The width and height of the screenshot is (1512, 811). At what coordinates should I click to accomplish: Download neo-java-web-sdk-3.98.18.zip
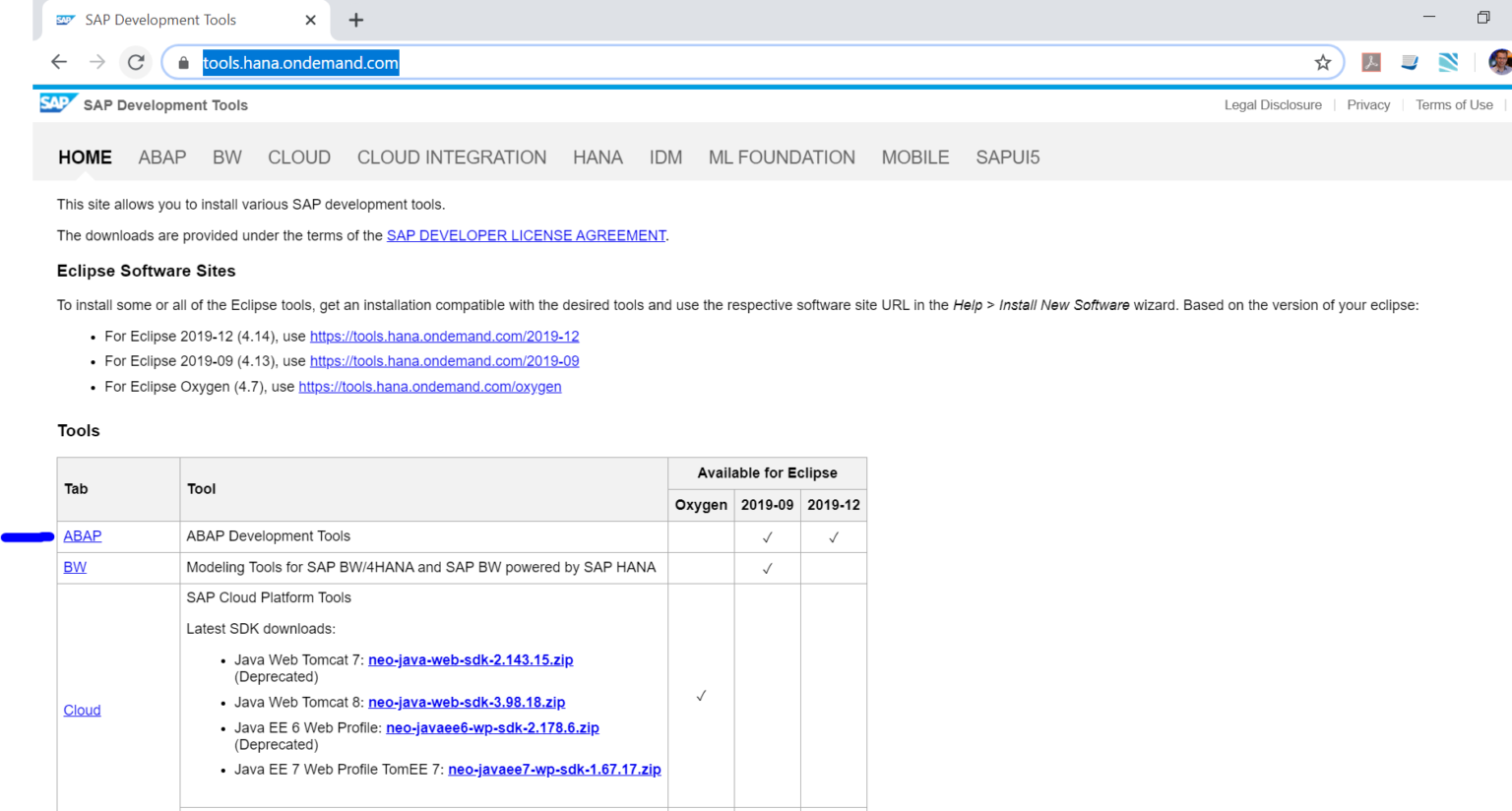coord(467,702)
